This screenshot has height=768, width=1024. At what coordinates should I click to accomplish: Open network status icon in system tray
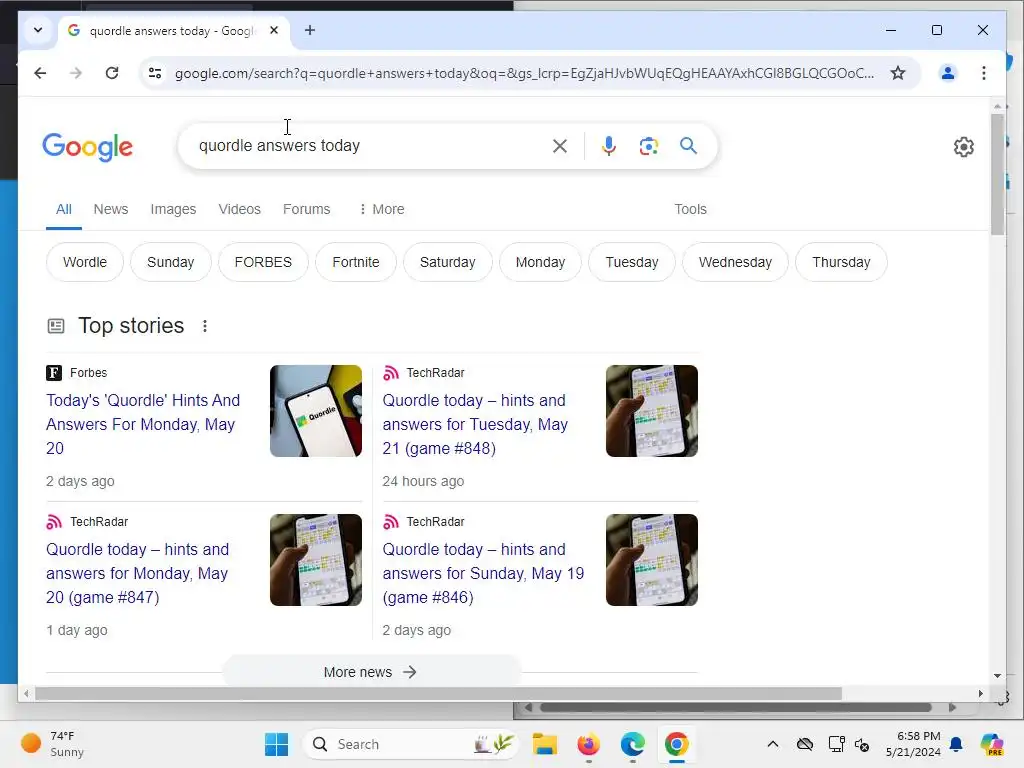[837, 744]
